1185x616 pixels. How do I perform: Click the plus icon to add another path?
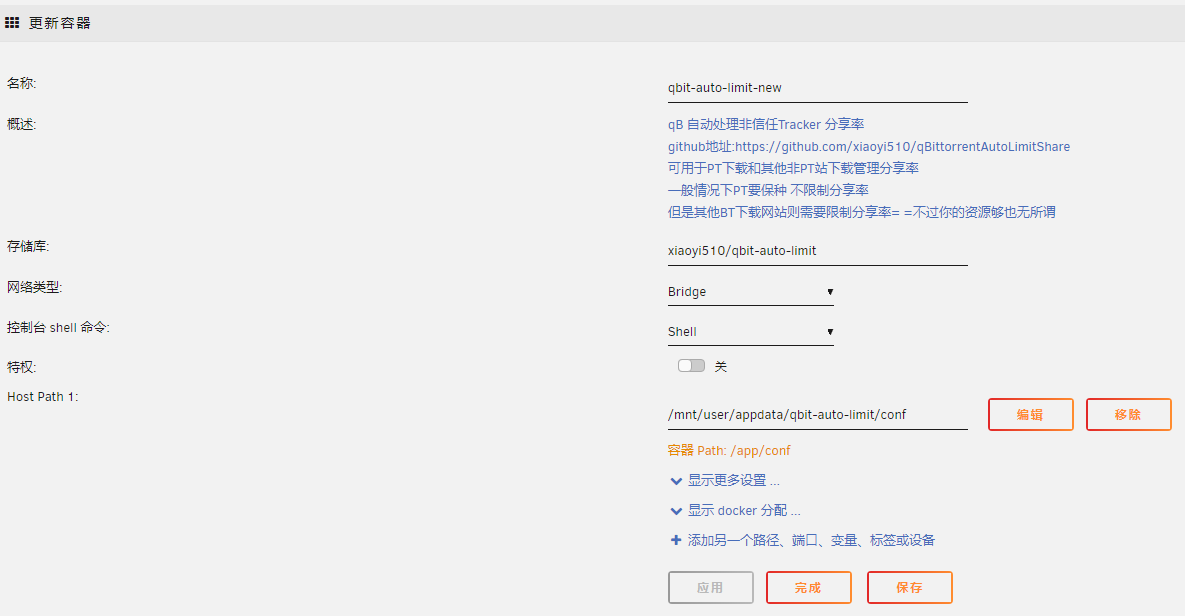(x=676, y=540)
